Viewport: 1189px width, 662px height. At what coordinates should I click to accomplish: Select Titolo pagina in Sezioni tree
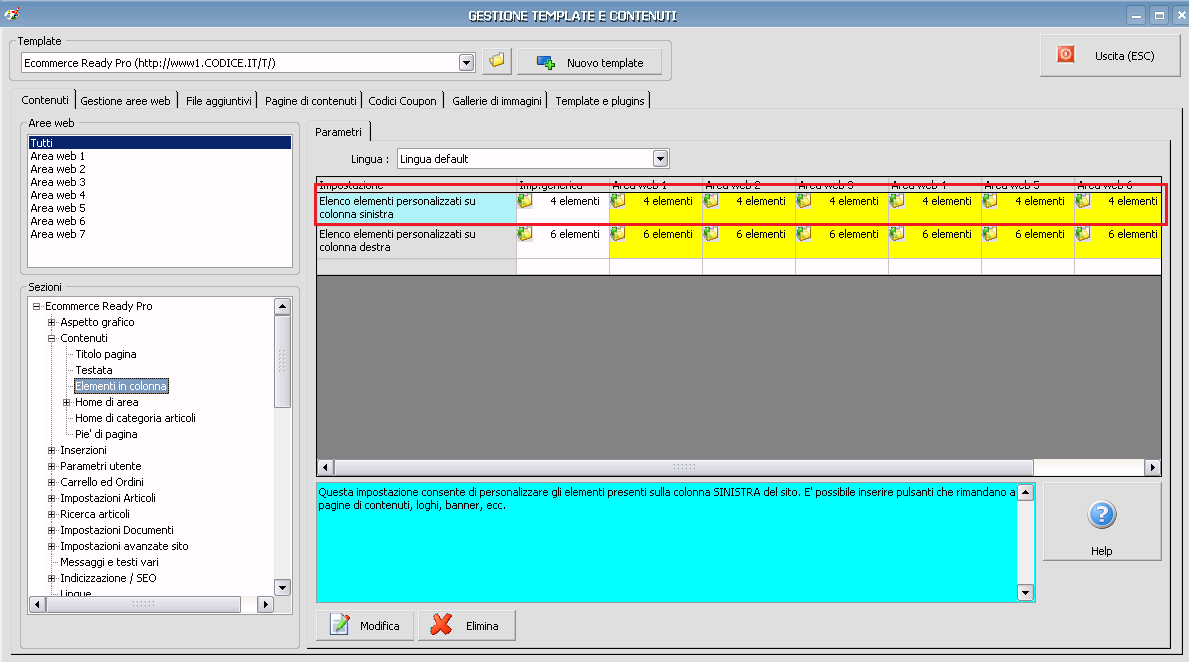(105, 354)
